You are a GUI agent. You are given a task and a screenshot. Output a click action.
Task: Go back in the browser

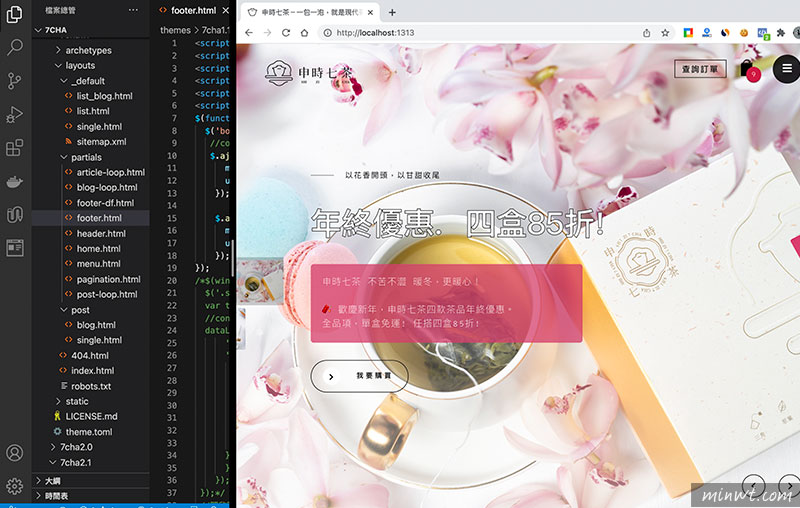coord(249,33)
